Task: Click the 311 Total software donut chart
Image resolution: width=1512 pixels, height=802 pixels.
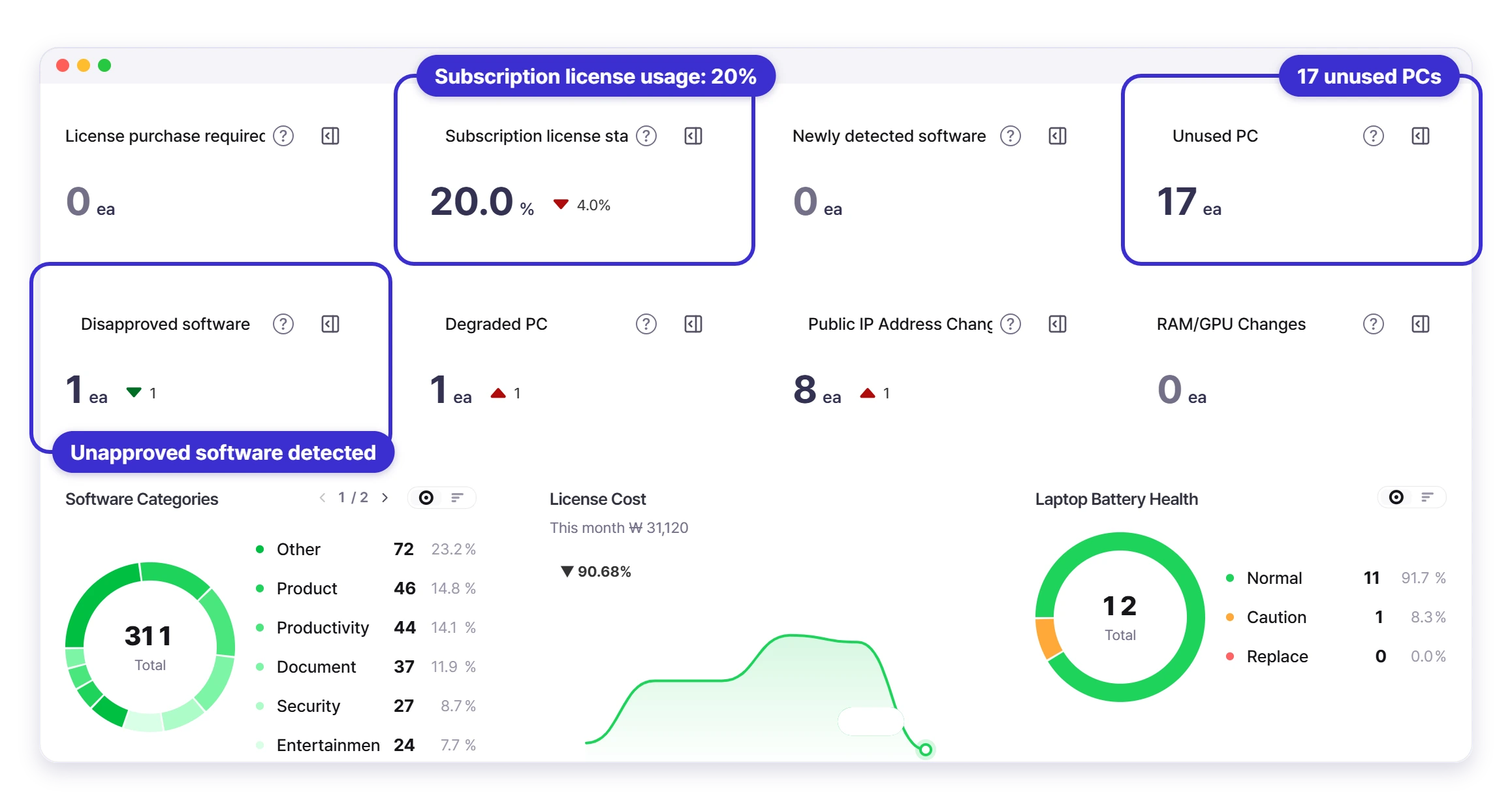Action: 150,647
